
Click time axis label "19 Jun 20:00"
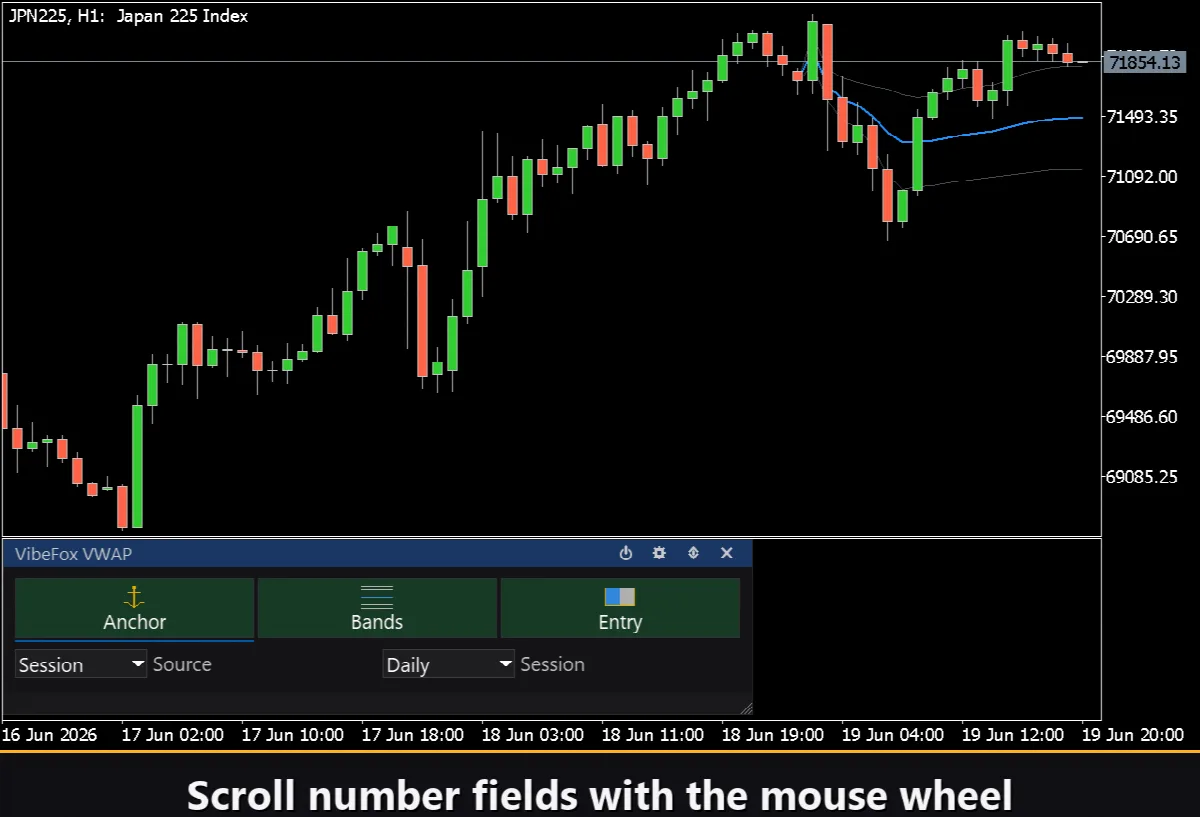[1133, 735]
